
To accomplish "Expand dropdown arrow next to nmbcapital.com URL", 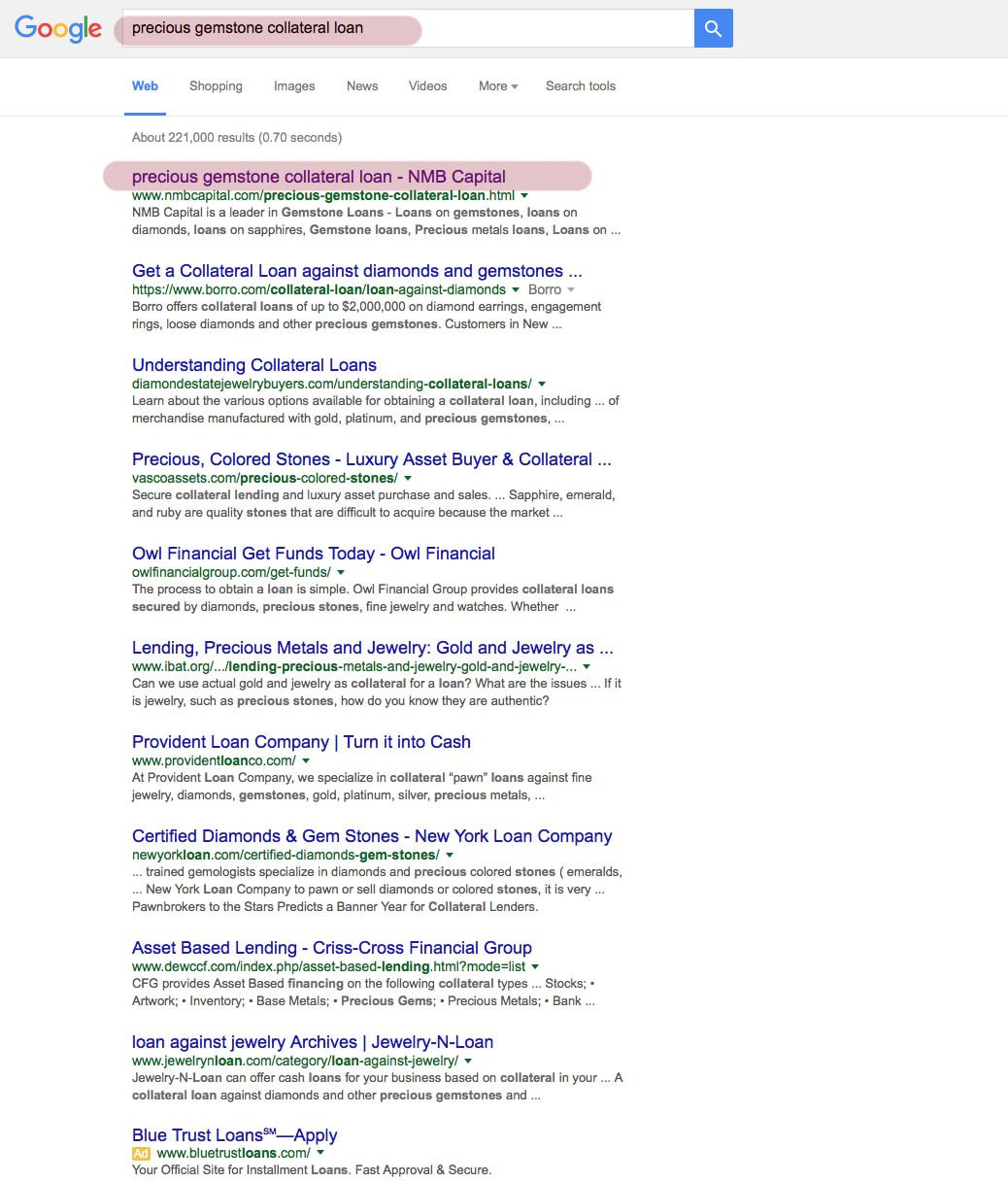I will tap(524, 196).
